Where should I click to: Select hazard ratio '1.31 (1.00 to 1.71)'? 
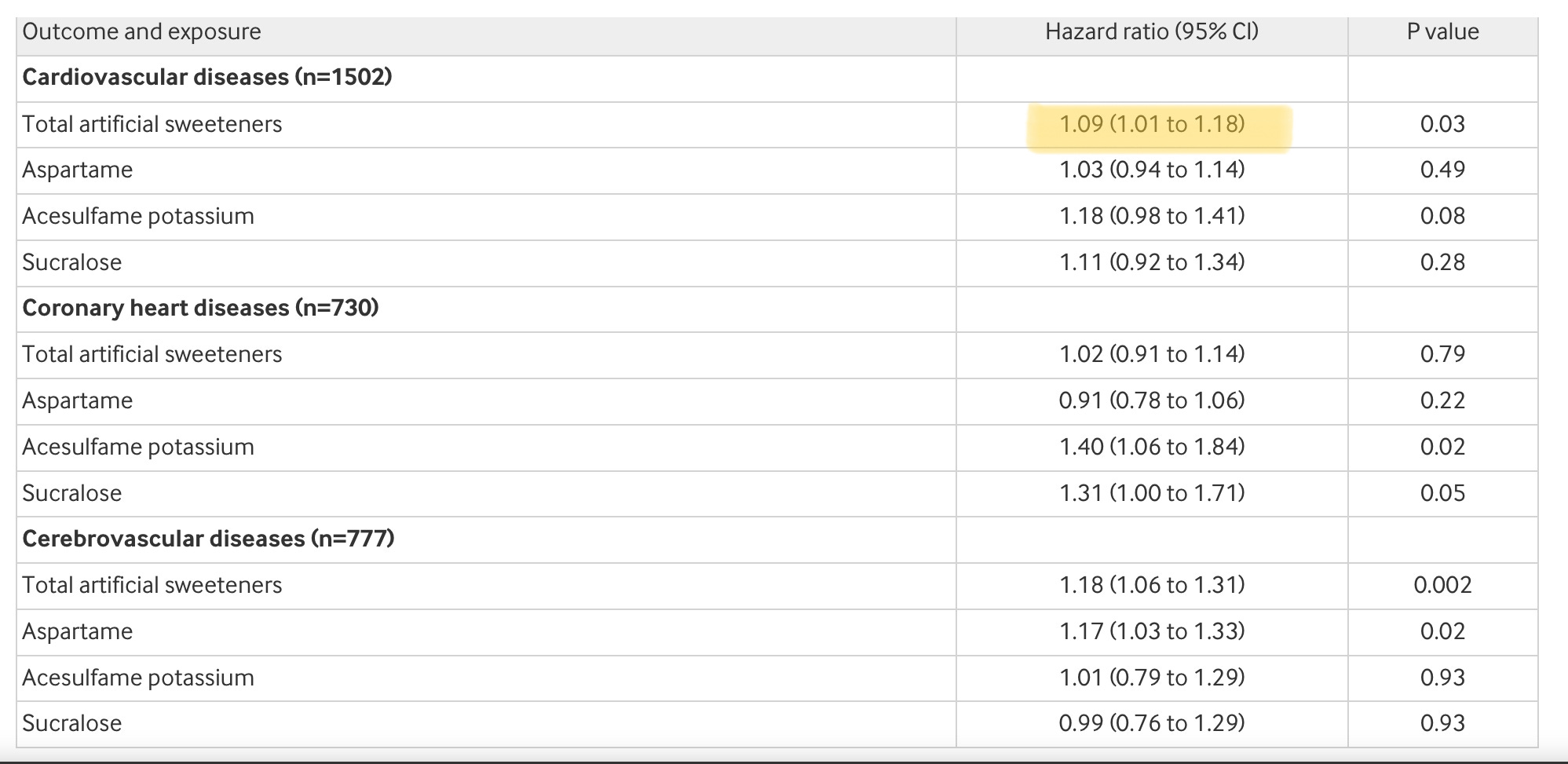tap(1152, 493)
